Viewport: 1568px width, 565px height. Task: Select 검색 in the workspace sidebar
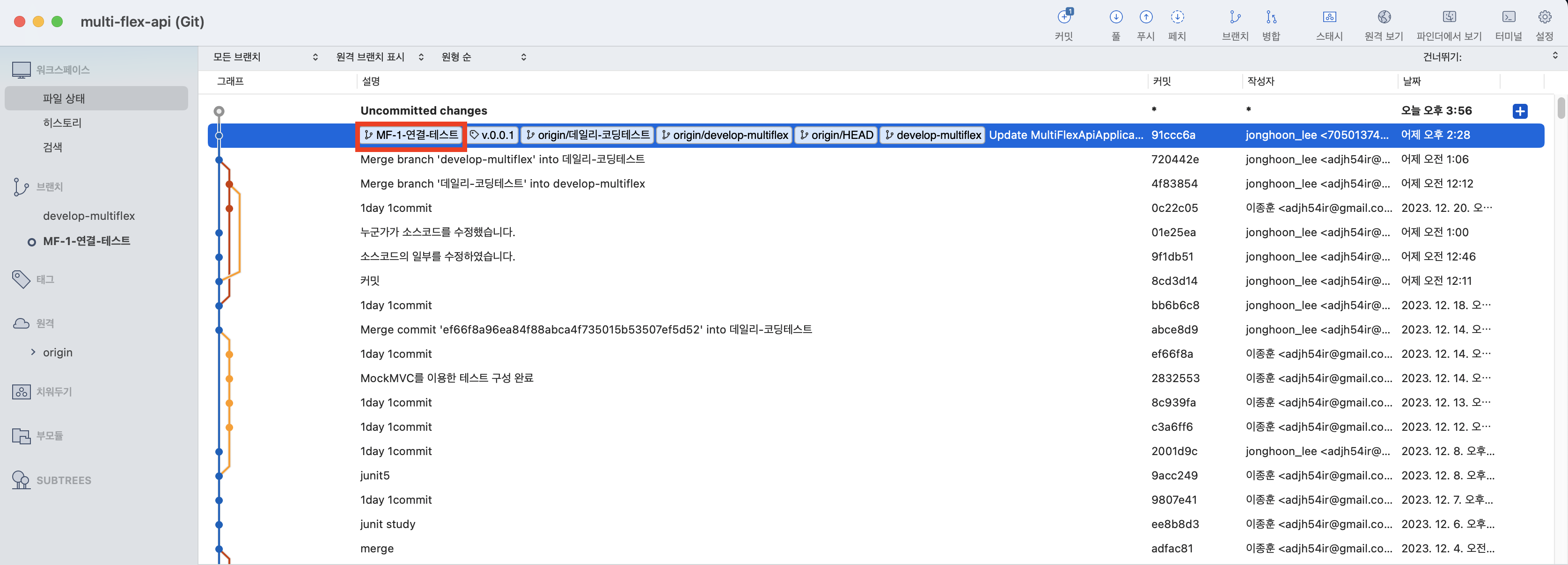(x=53, y=147)
